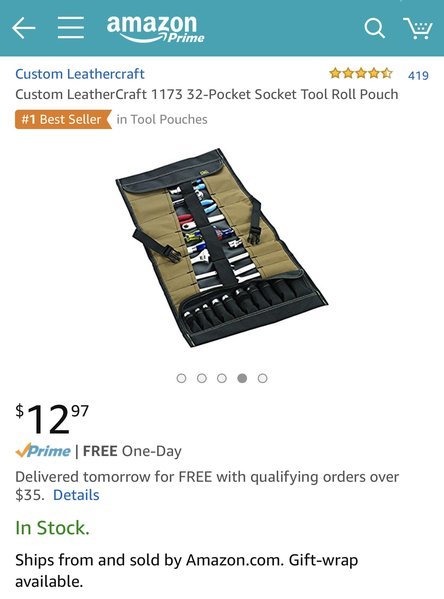Tap the tool roll pouch product image
The image size is (444, 599).
[222, 248]
